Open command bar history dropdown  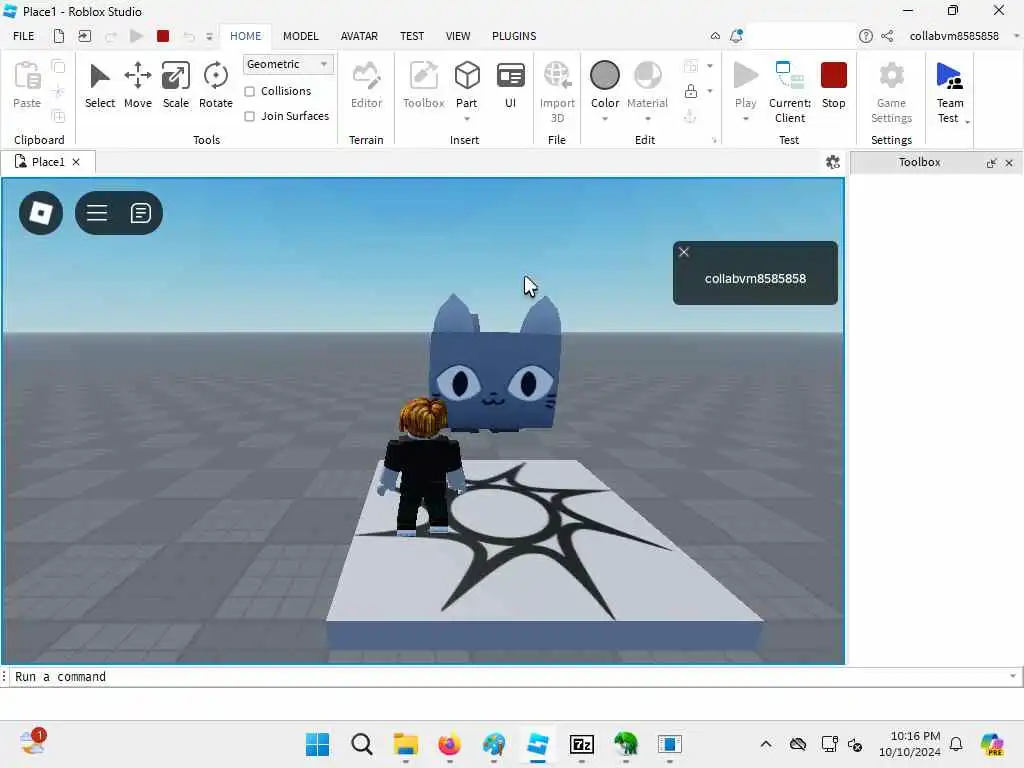click(1013, 677)
